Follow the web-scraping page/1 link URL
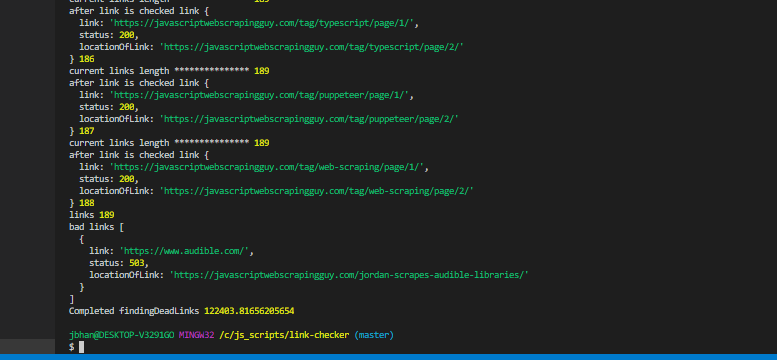777x360 pixels. 267,167
